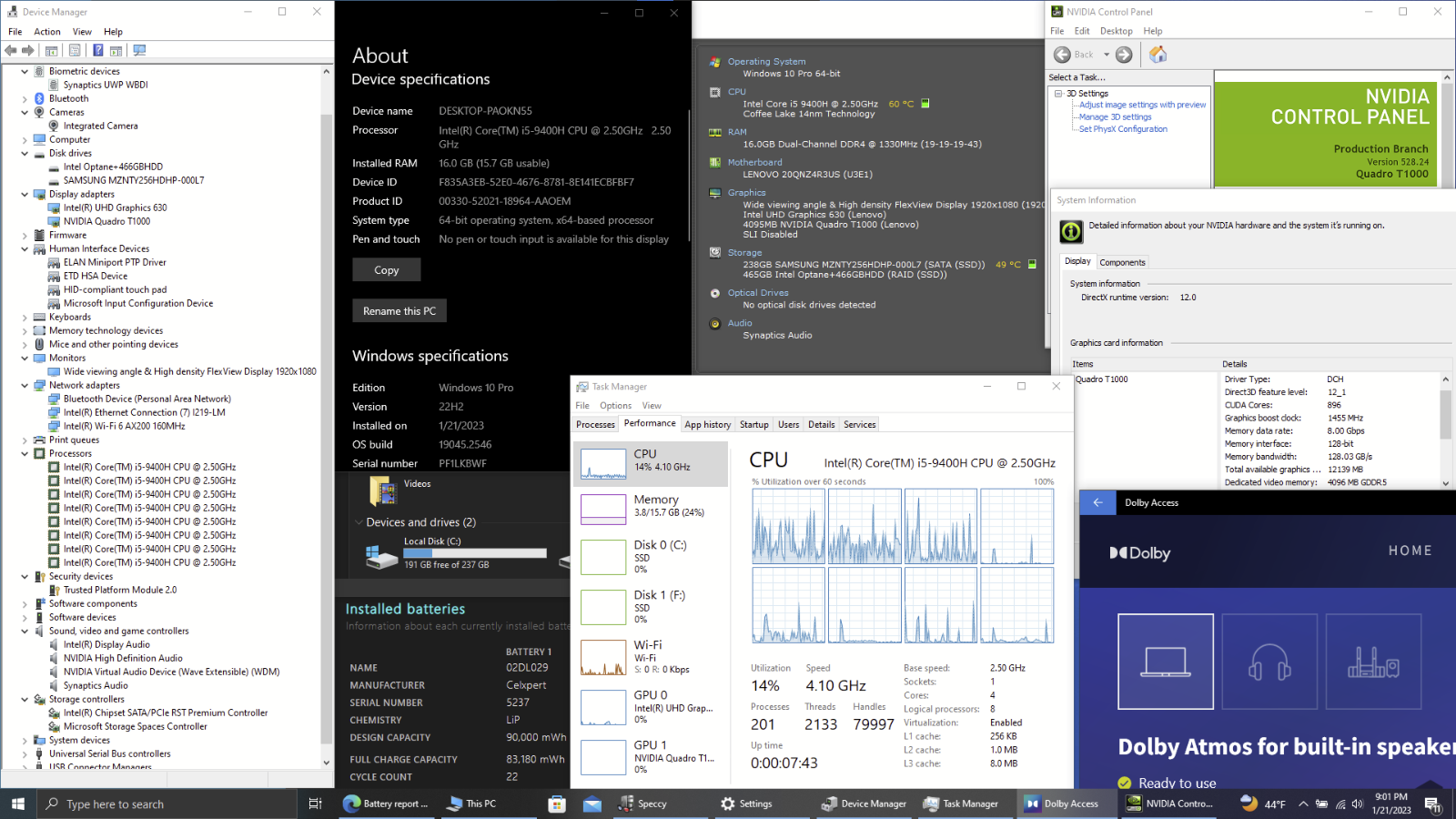This screenshot has height=819, width=1456.
Task: Expand Keyboards node in Device Manager
Action: click(x=25, y=317)
